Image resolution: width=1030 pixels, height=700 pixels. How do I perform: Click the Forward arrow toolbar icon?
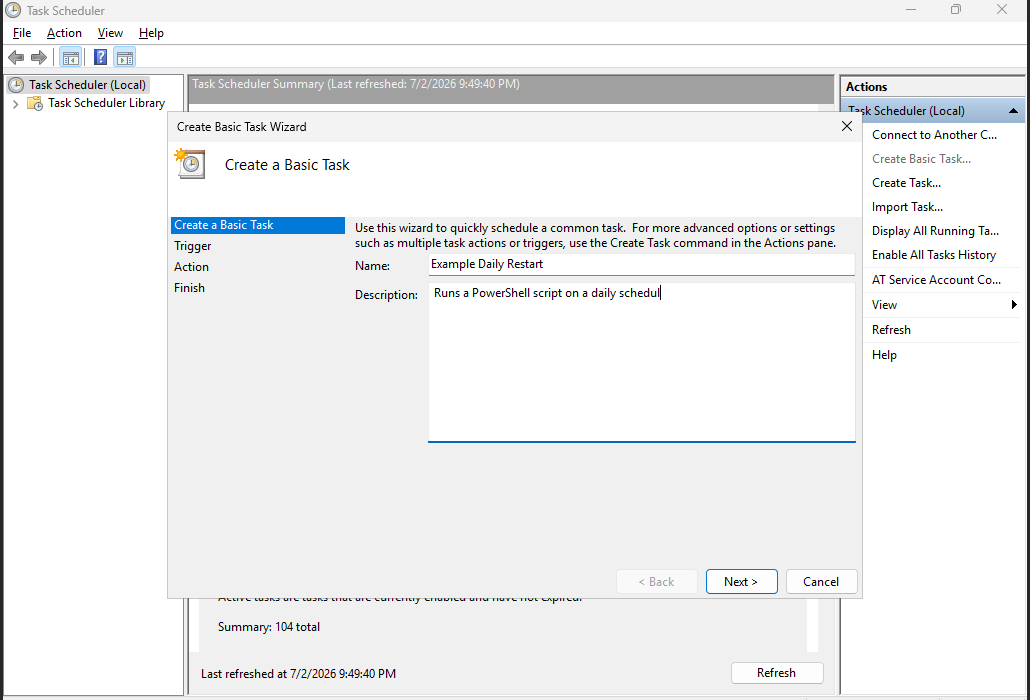39,58
